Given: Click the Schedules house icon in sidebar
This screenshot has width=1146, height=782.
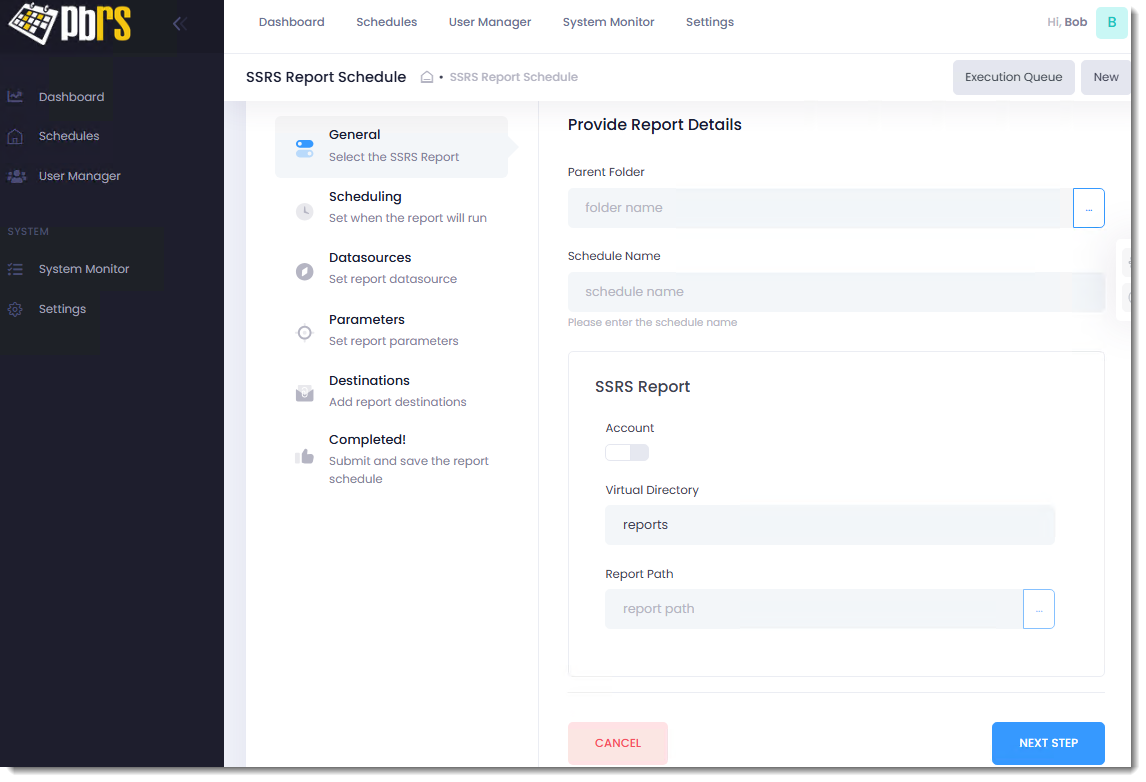Looking at the screenshot, I should click(x=15, y=136).
